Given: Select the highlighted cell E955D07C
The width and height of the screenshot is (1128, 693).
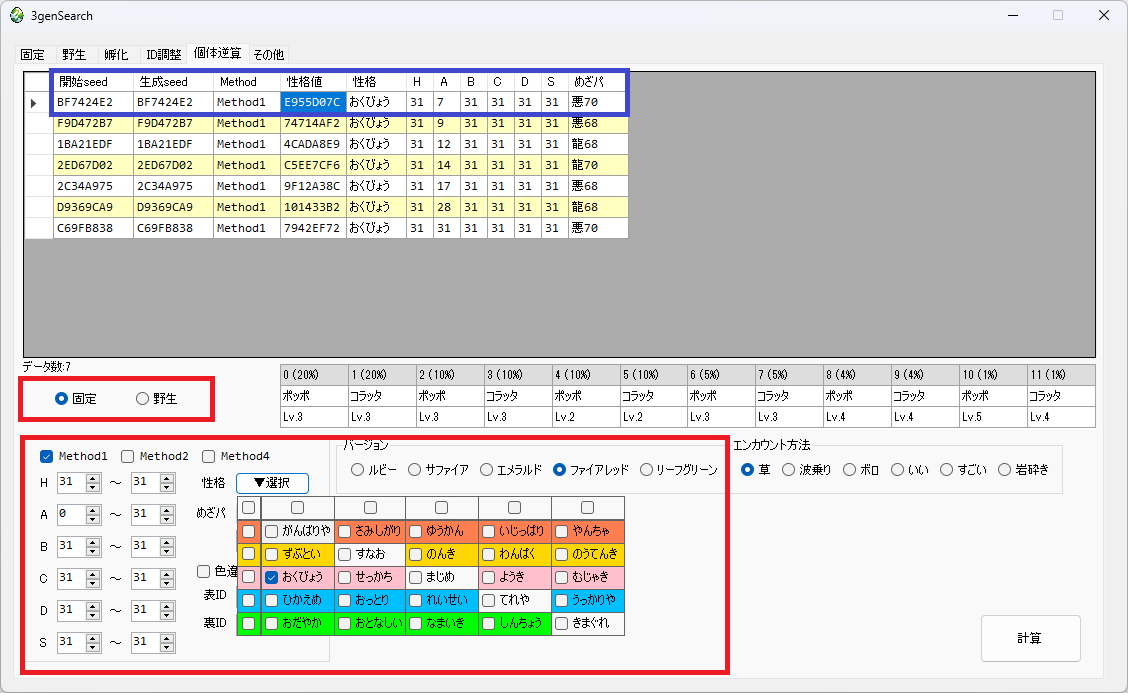Looking at the screenshot, I should pyautogui.click(x=313, y=102).
